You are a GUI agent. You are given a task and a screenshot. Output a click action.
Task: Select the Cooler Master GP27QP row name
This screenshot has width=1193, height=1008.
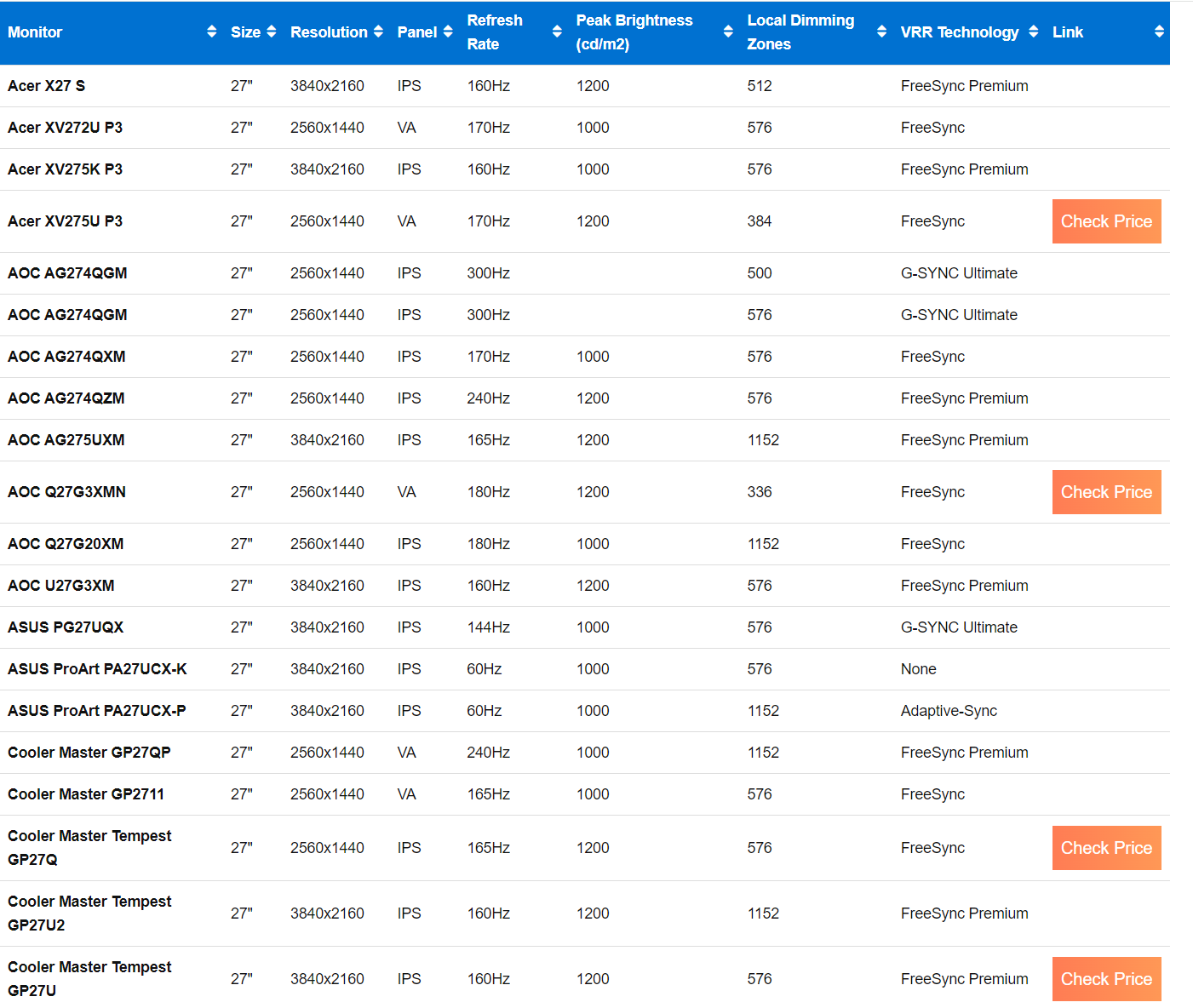point(89,753)
